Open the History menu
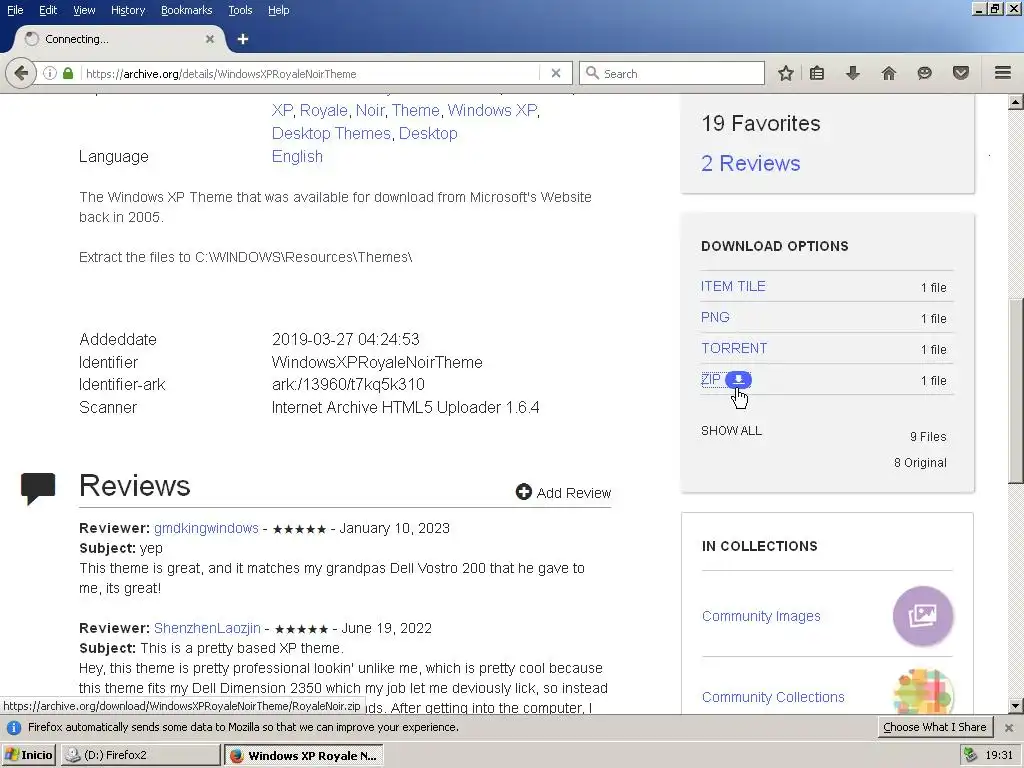This screenshot has width=1024, height=768. click(x=128, y=10)
